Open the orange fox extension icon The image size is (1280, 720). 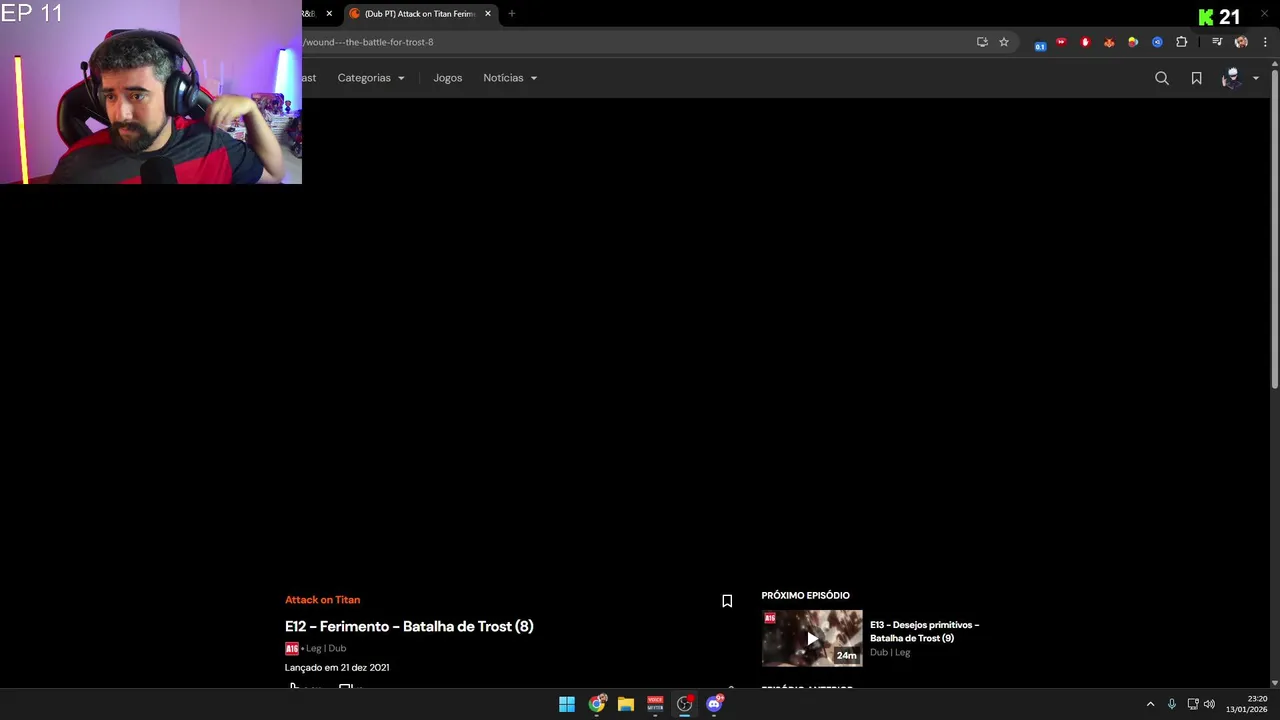1109,42
